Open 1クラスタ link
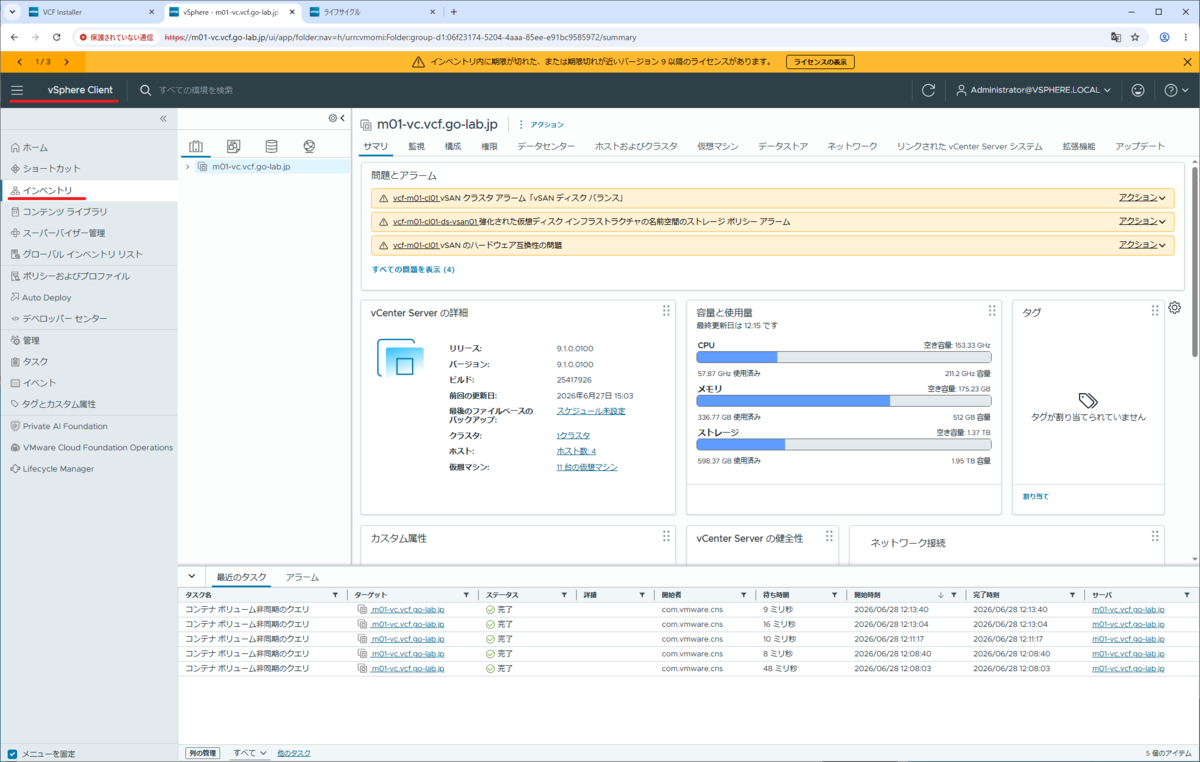This screenshot has height=762, width=1200. 573,436
